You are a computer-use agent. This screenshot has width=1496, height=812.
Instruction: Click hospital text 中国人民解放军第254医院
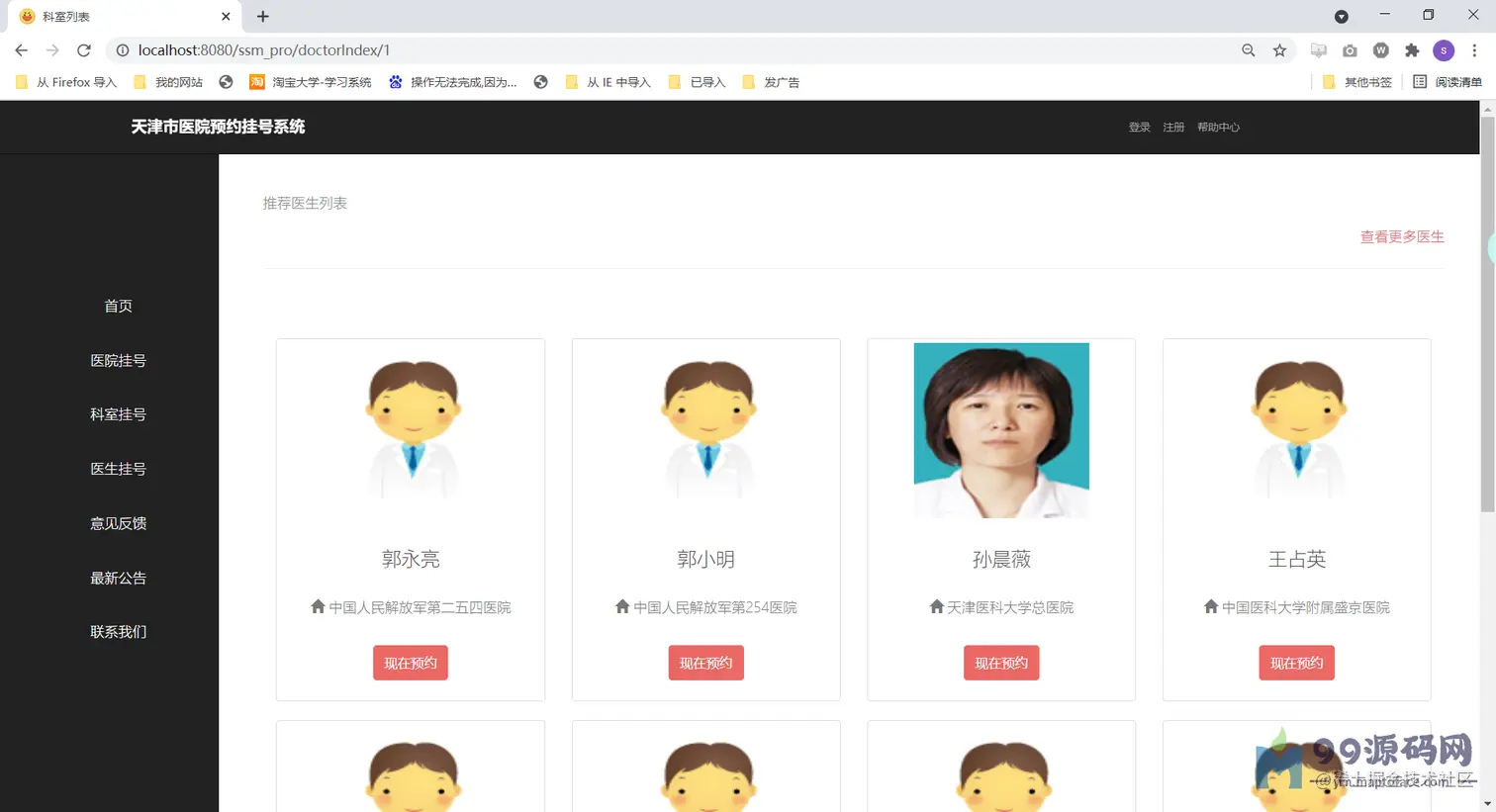point(715,607)
